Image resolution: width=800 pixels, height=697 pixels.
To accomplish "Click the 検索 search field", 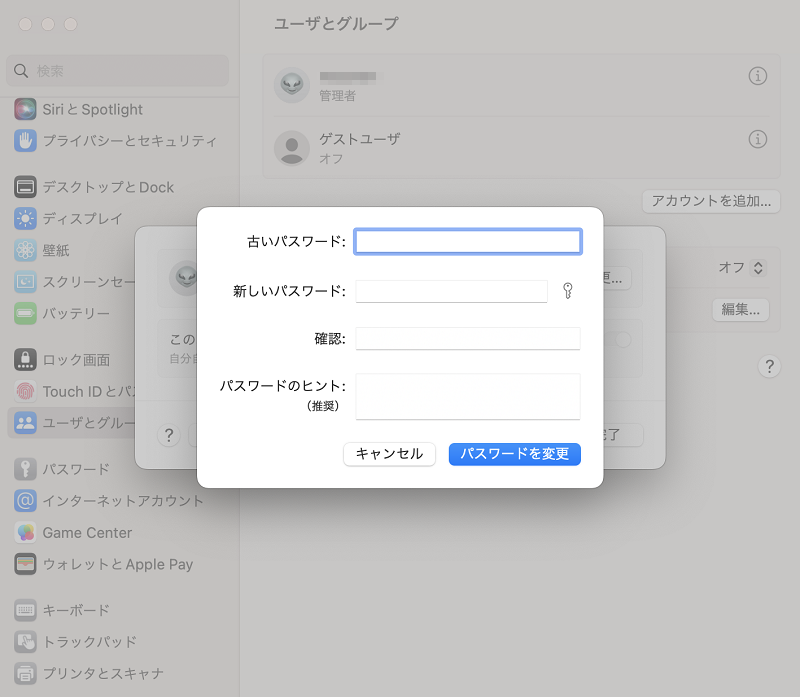I will pyautogui.click(x=117, y=71).
